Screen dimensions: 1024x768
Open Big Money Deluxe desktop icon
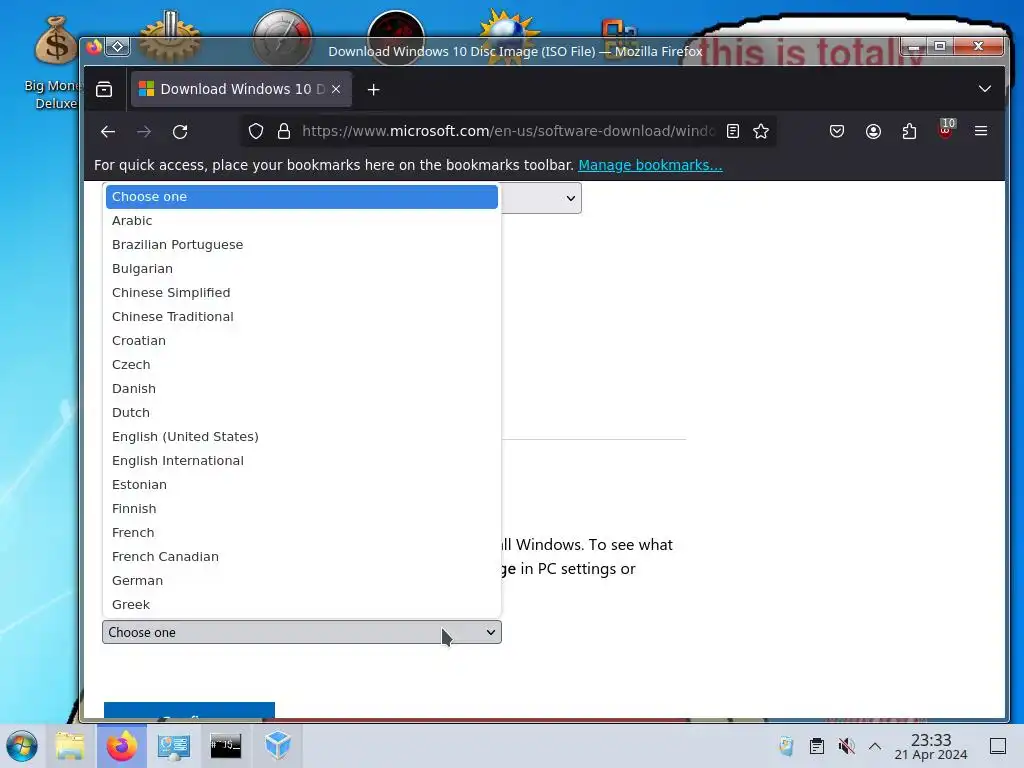tap(56, 62)
